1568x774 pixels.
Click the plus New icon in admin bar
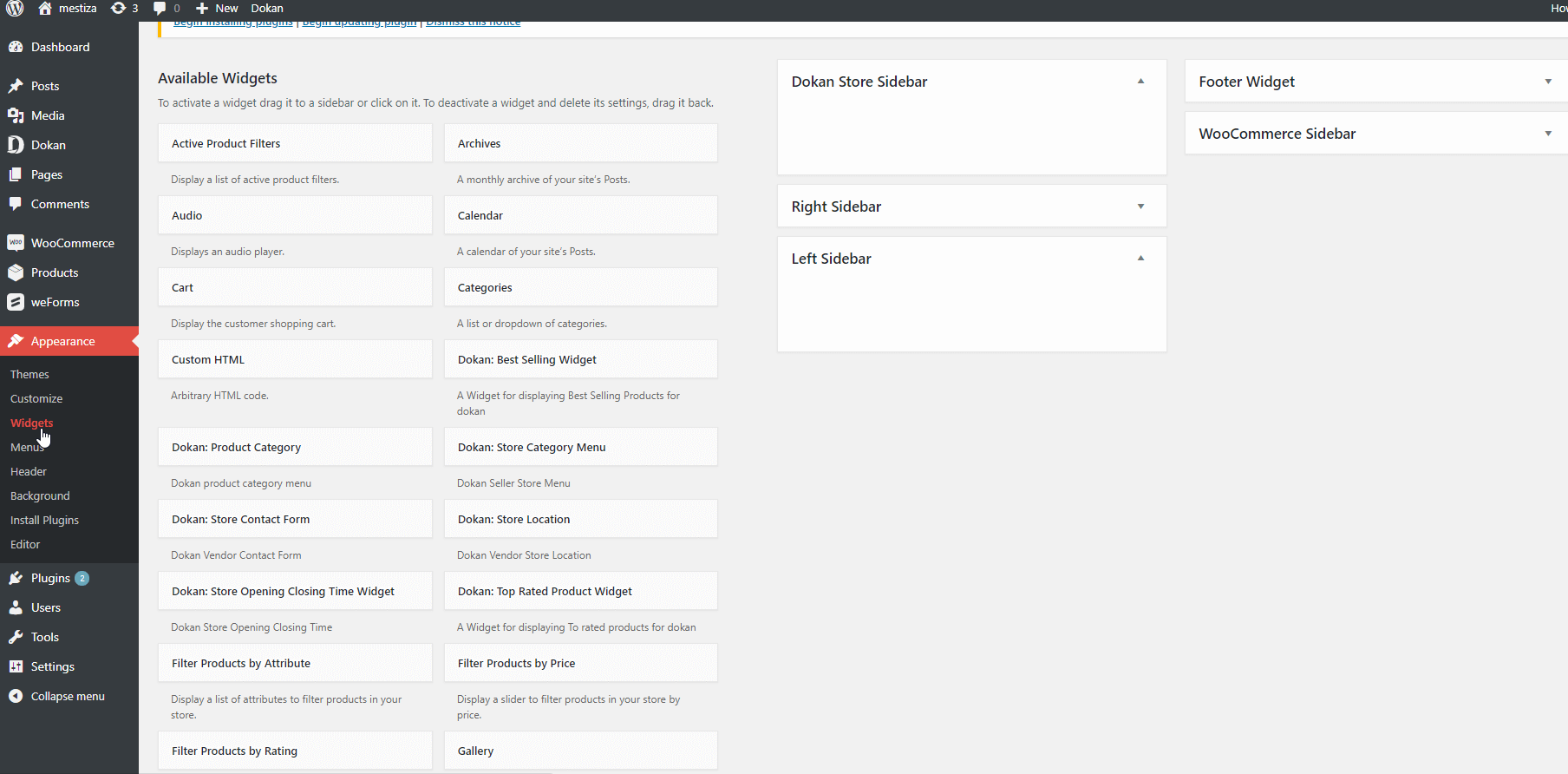pyautogui.click(x=202, y=8)
